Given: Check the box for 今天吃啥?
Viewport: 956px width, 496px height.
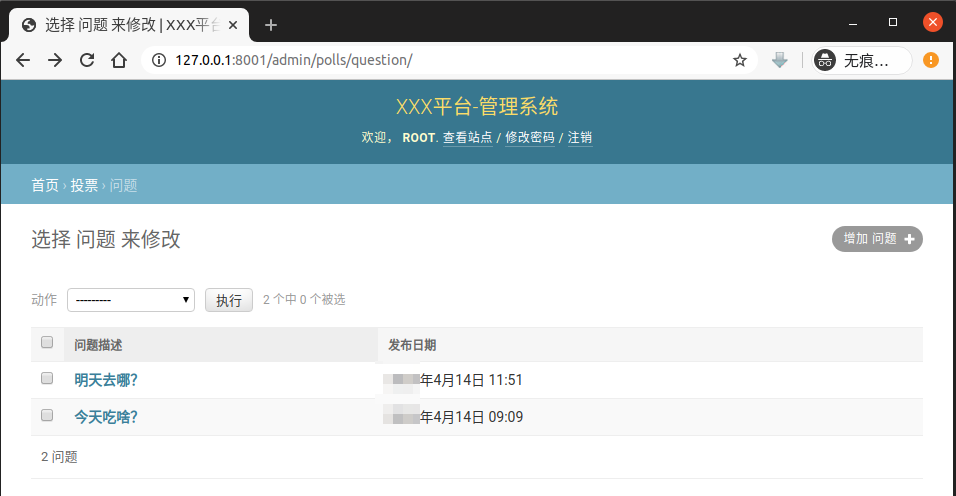Looking at the screenshot, I should click(47, 415).
